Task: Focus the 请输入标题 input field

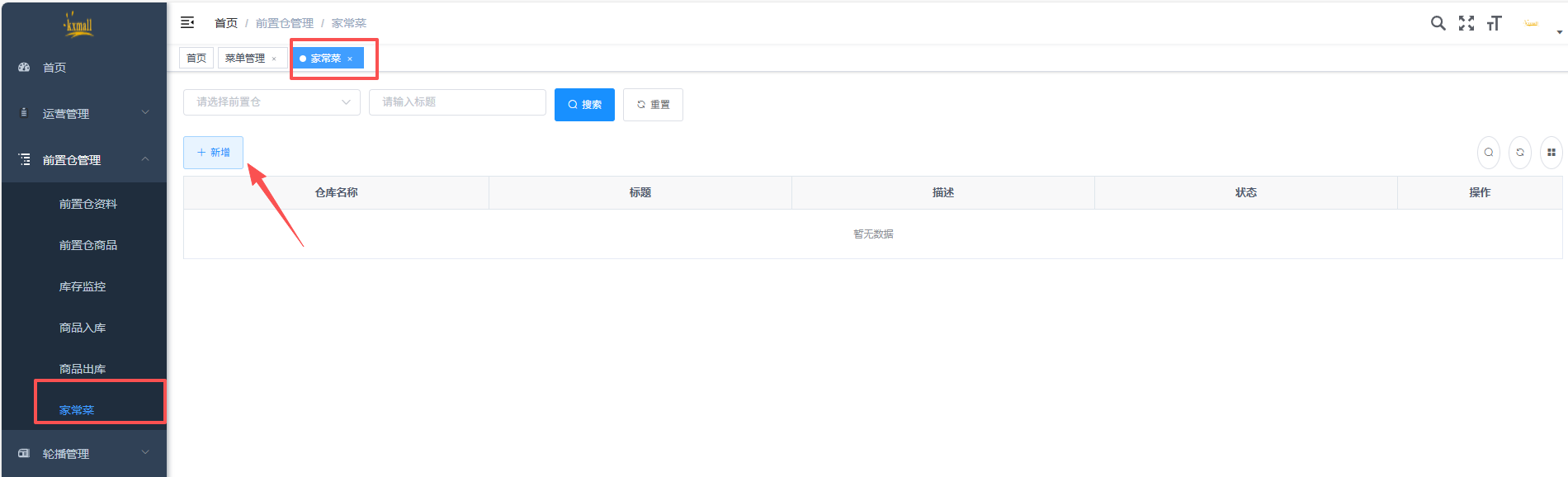Action: coord(457,102)
